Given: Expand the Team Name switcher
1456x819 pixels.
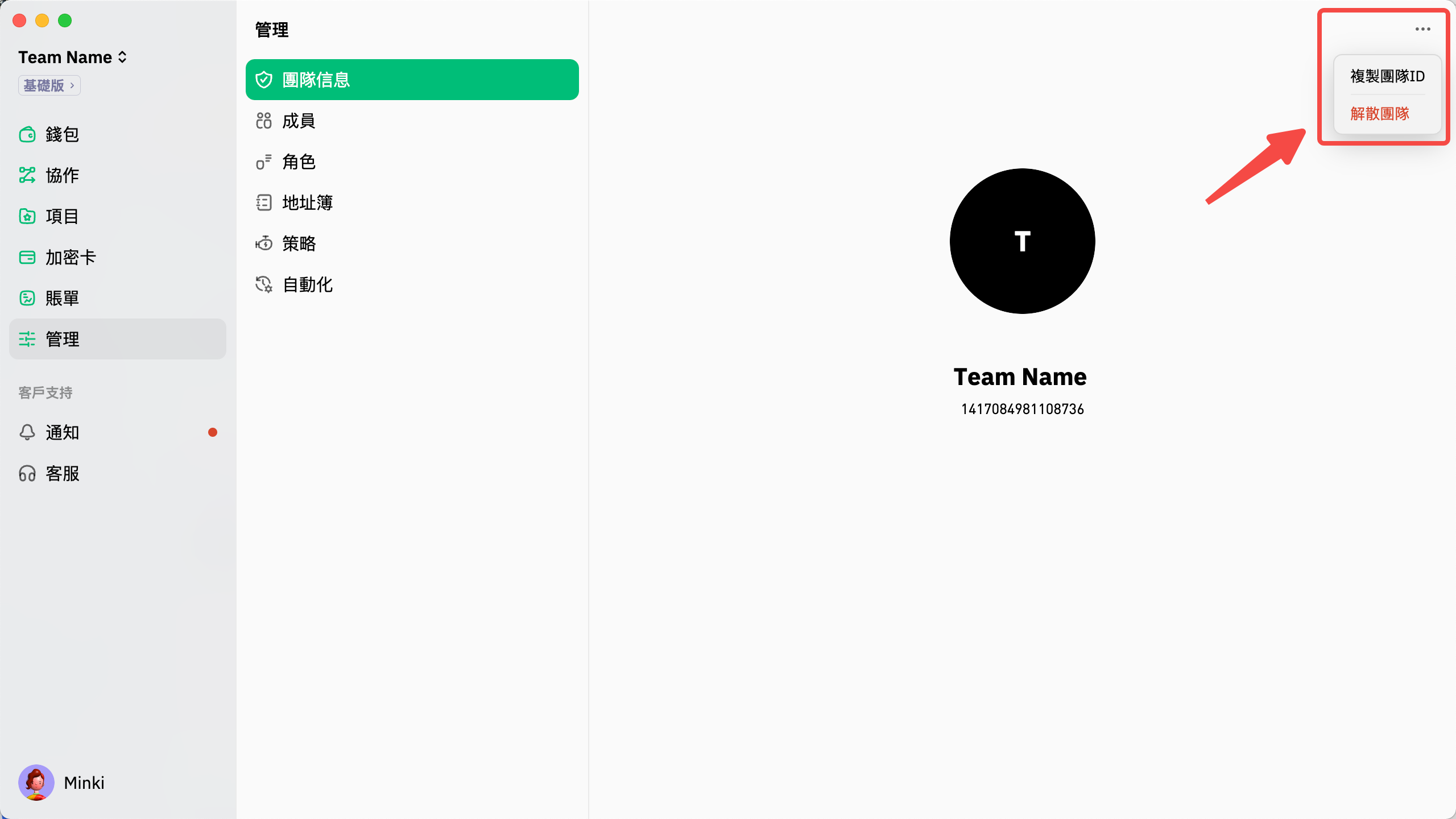Looking at the screenshot, I should tap(73, 57).
